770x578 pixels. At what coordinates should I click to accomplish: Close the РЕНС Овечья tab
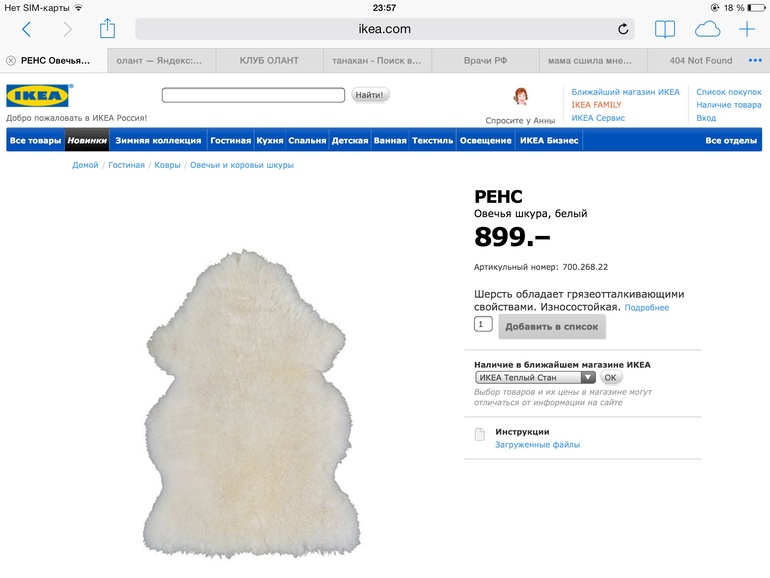[x=11, y=61]
